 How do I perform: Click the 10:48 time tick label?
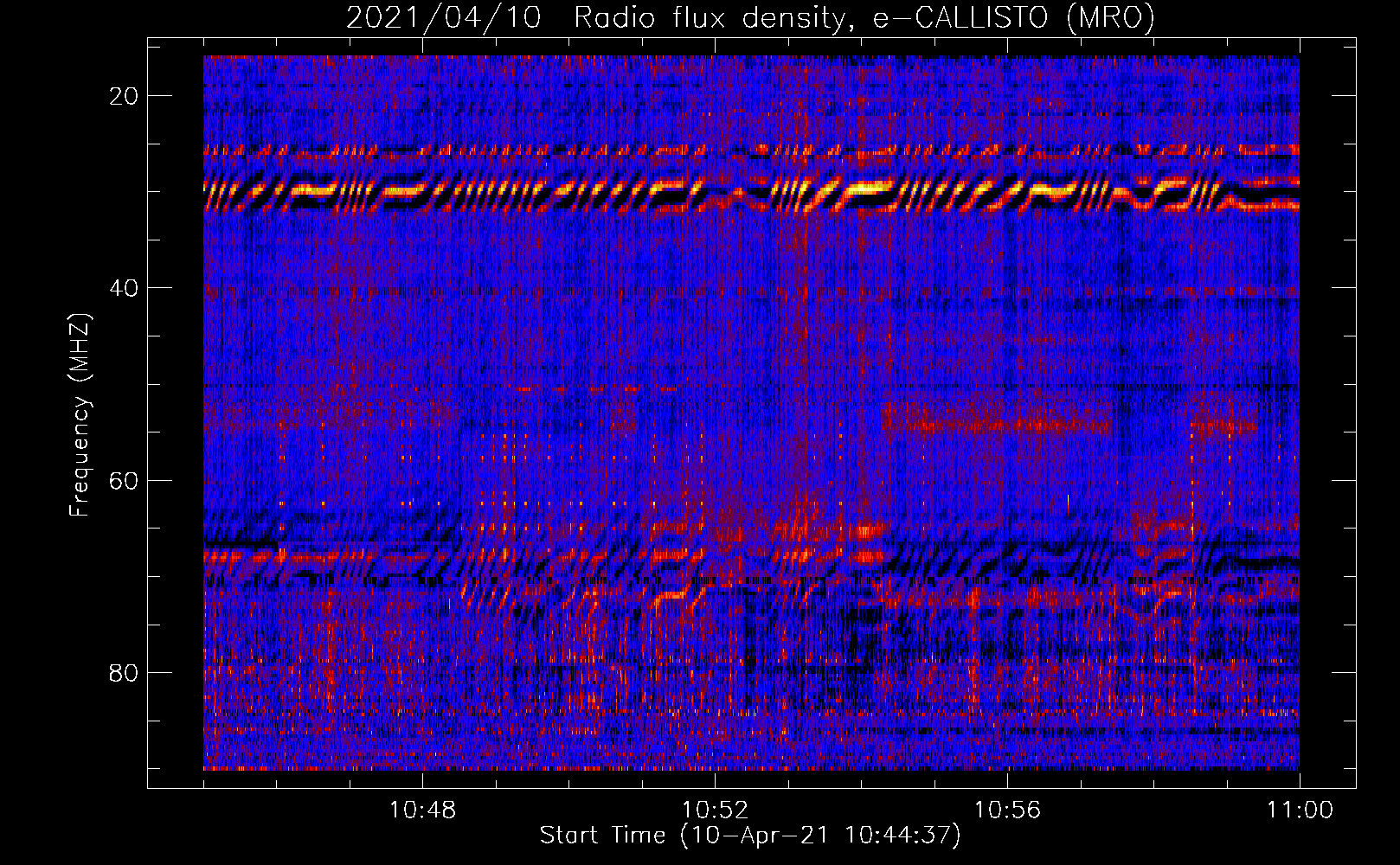click(422, 811)
